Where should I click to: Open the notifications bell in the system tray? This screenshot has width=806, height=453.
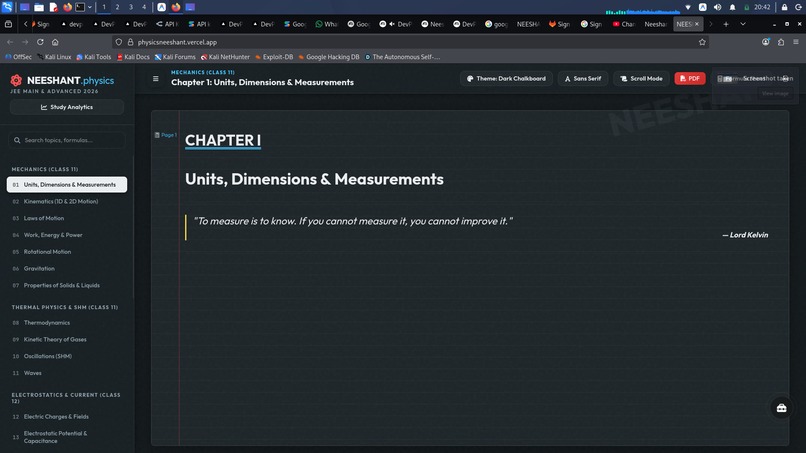pyautogui.click(x=732, y=7)
